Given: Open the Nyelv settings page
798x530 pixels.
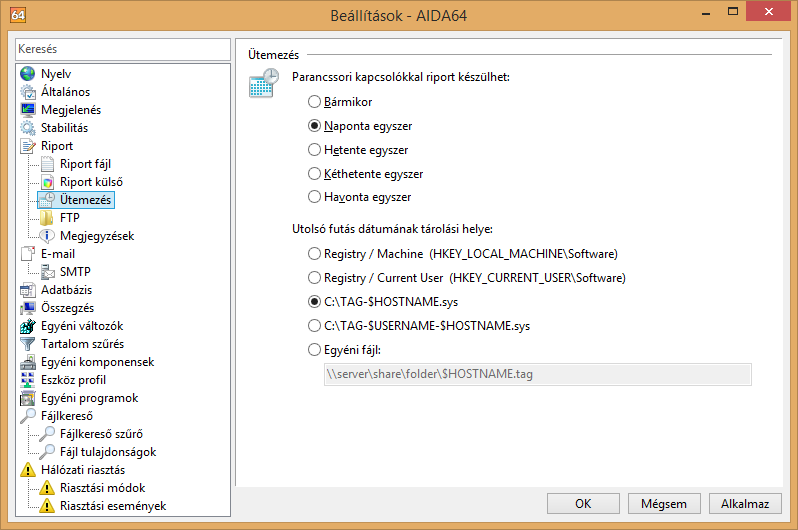Looking at the screenshot, I should 56,74.
